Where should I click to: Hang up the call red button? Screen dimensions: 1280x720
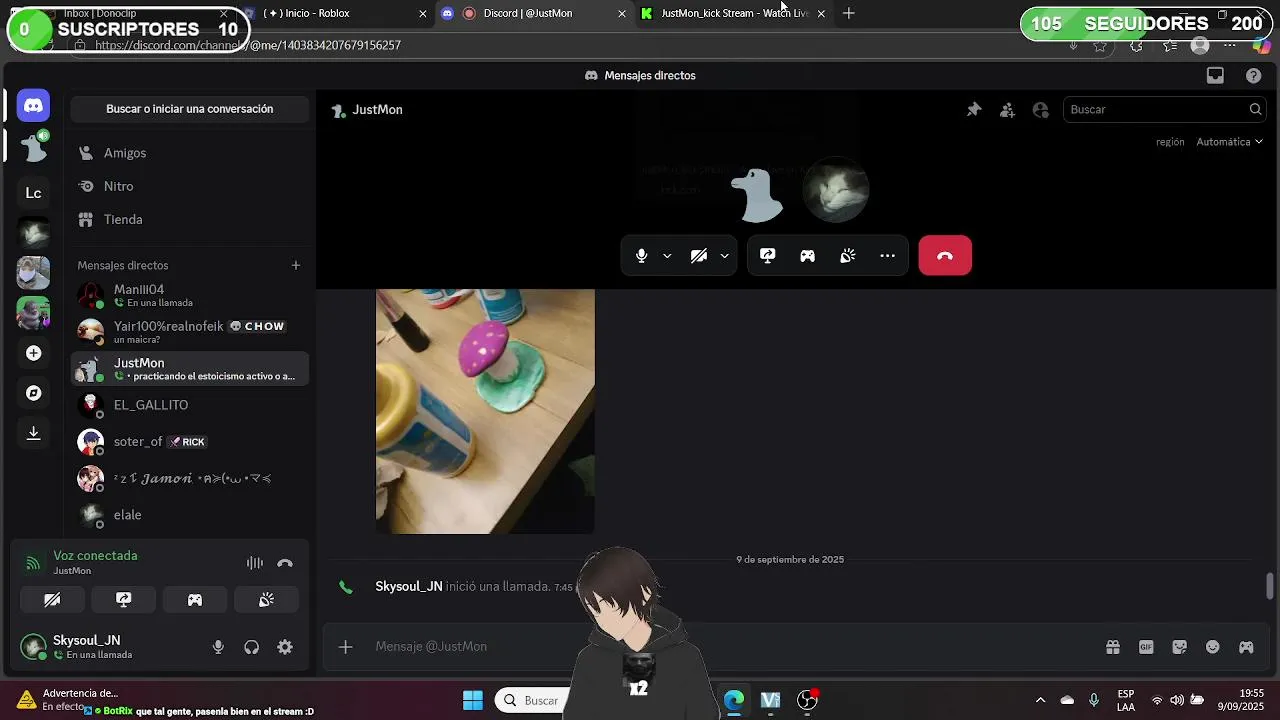(945, 256)
